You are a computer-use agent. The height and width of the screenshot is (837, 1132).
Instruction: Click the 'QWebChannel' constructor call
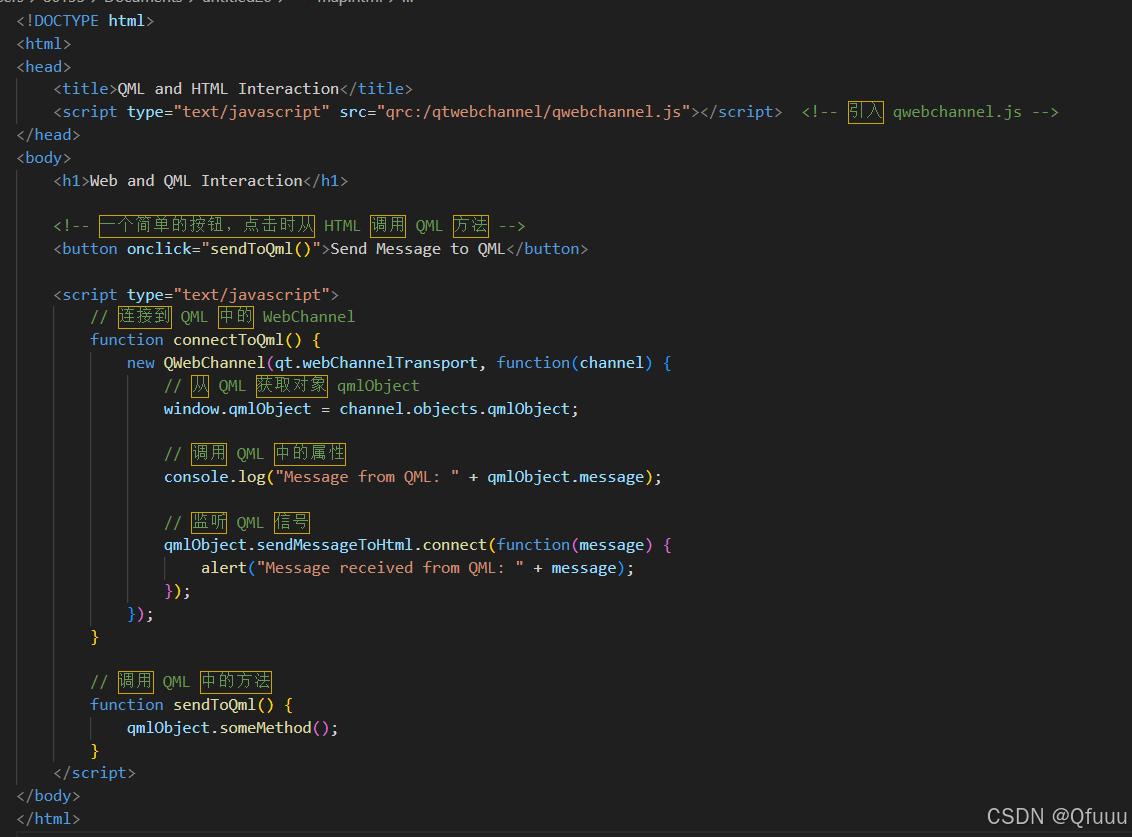[214, 363]
